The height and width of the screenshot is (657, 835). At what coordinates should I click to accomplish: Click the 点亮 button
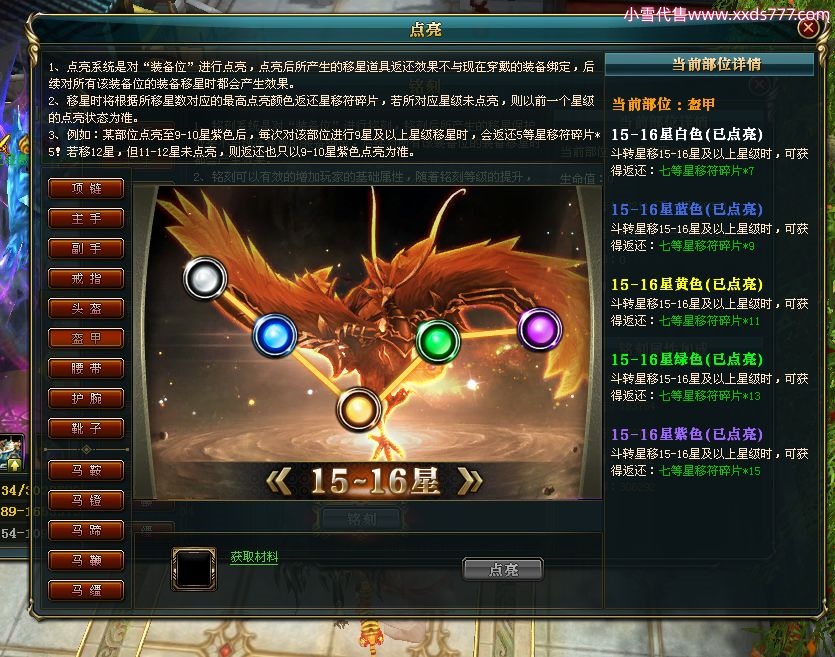(503, 570)
